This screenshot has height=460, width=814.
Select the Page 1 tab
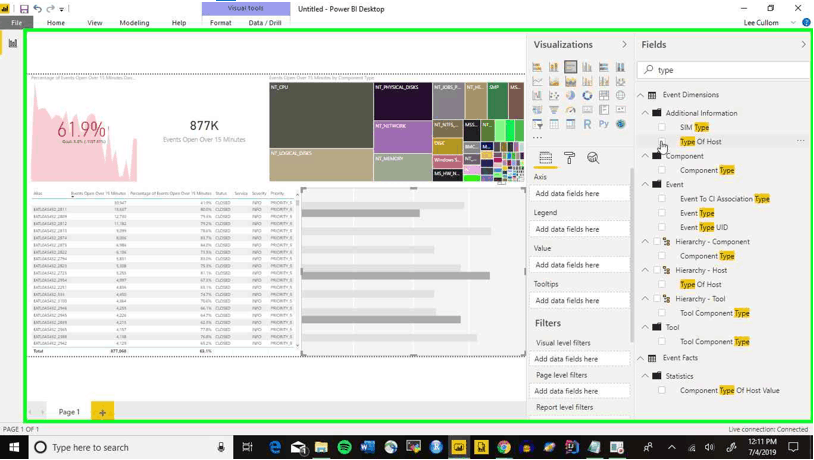tap(69, 412)
